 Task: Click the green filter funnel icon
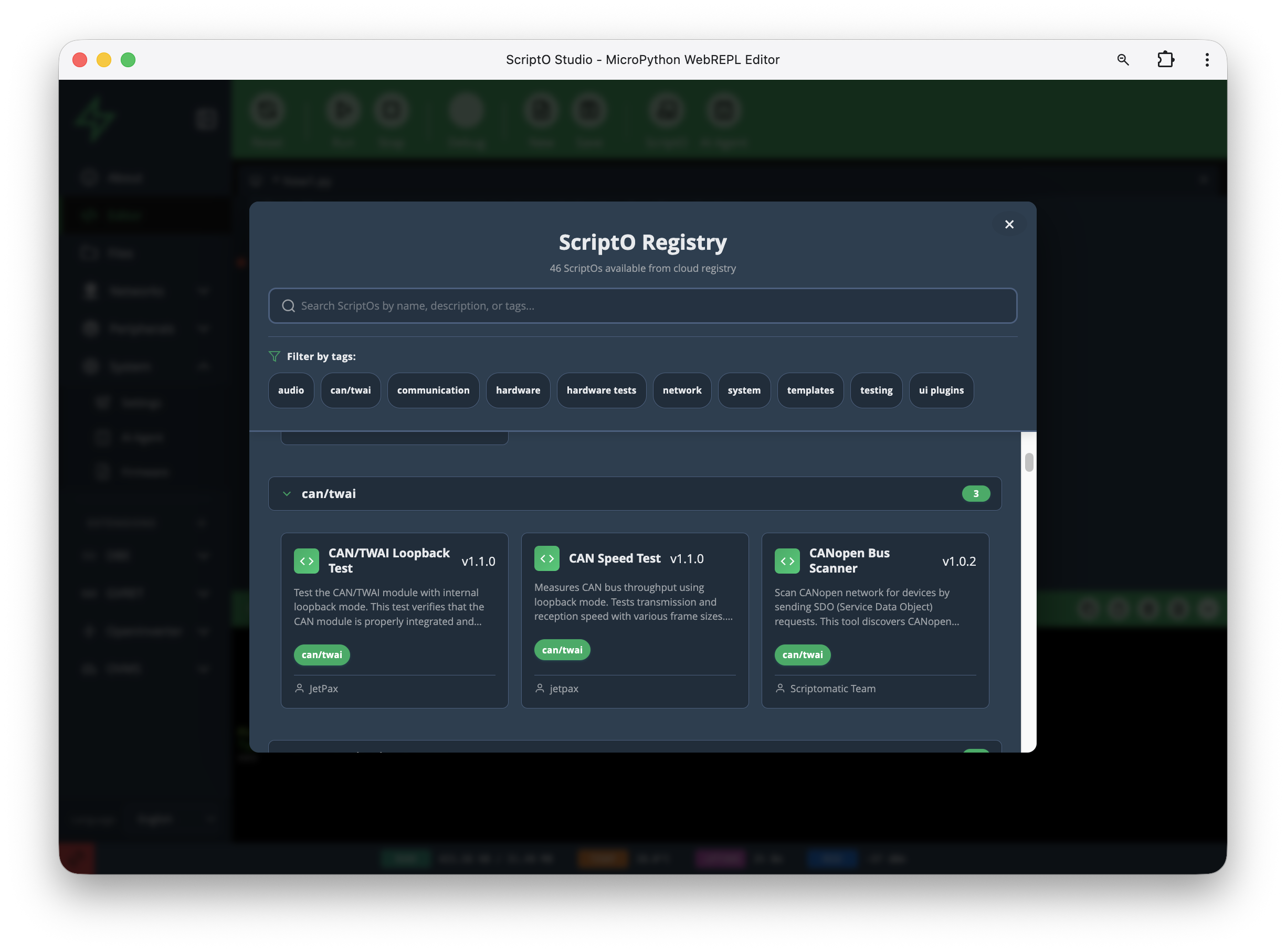point(275,356)
